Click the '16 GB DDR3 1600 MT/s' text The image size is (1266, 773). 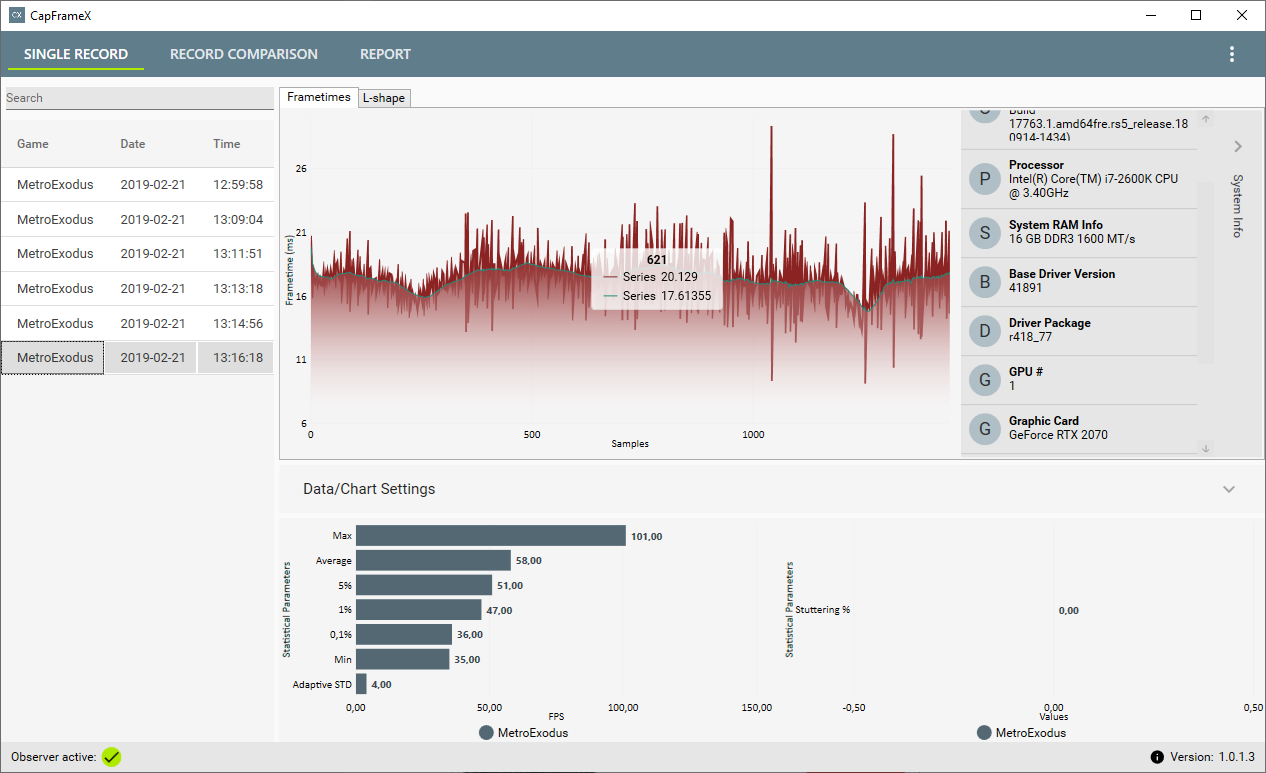pos(1072,239)
